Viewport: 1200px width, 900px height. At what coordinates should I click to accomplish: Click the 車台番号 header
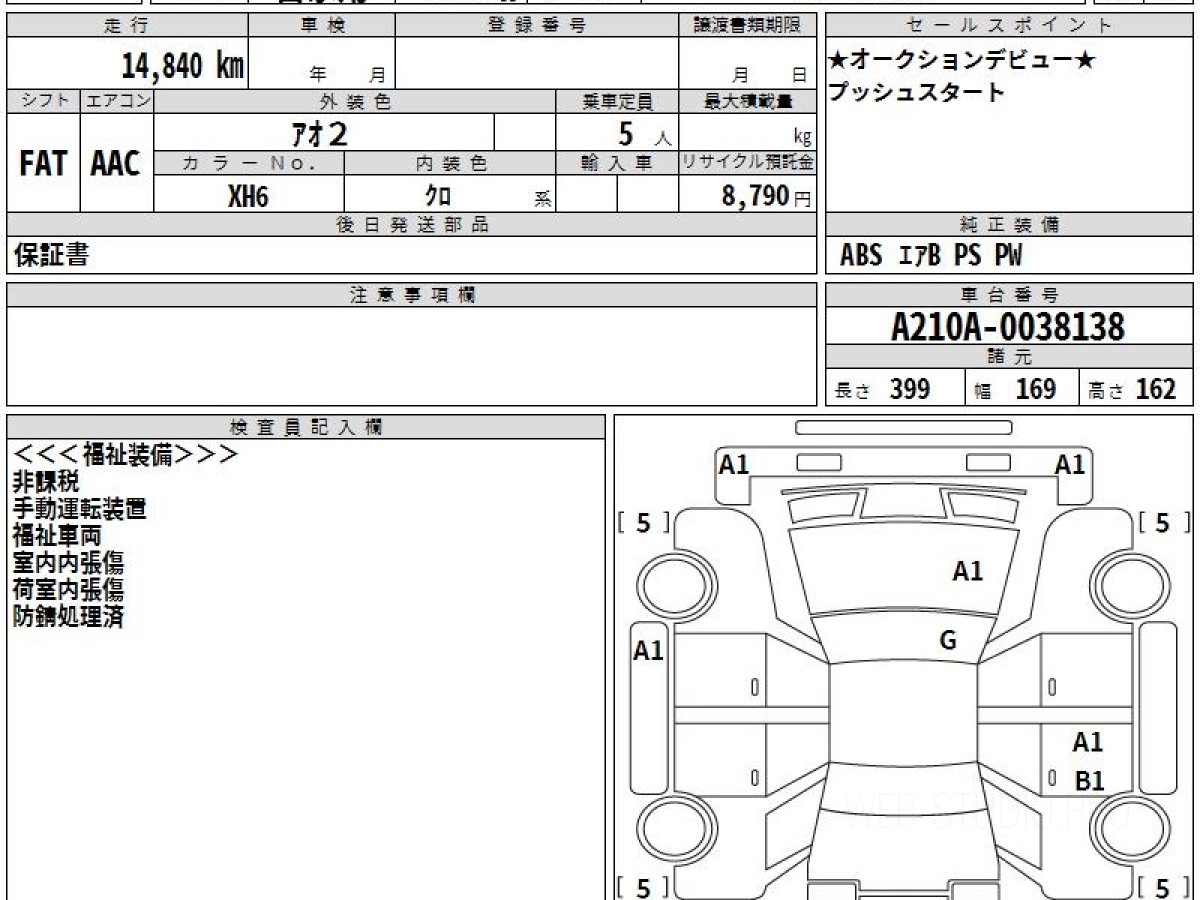[1010, 295]
